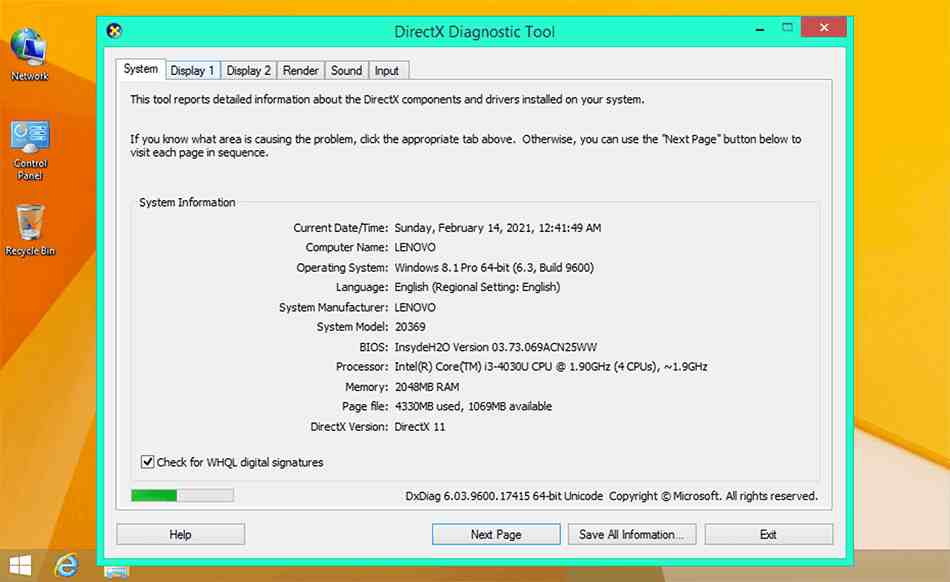
Task: Click Save All Information button
Action: [x=631, y=535]
